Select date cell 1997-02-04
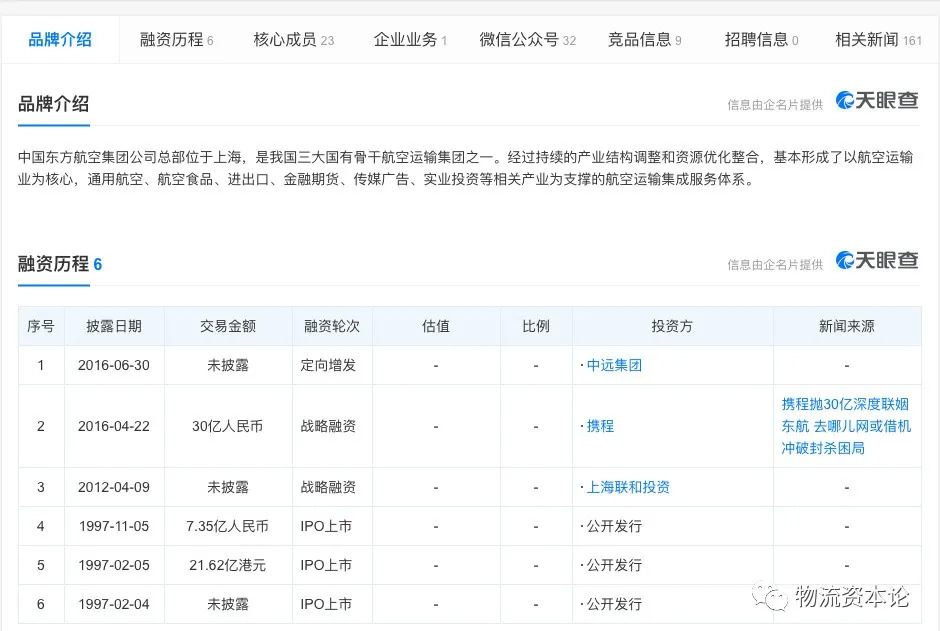 [114, 604]
